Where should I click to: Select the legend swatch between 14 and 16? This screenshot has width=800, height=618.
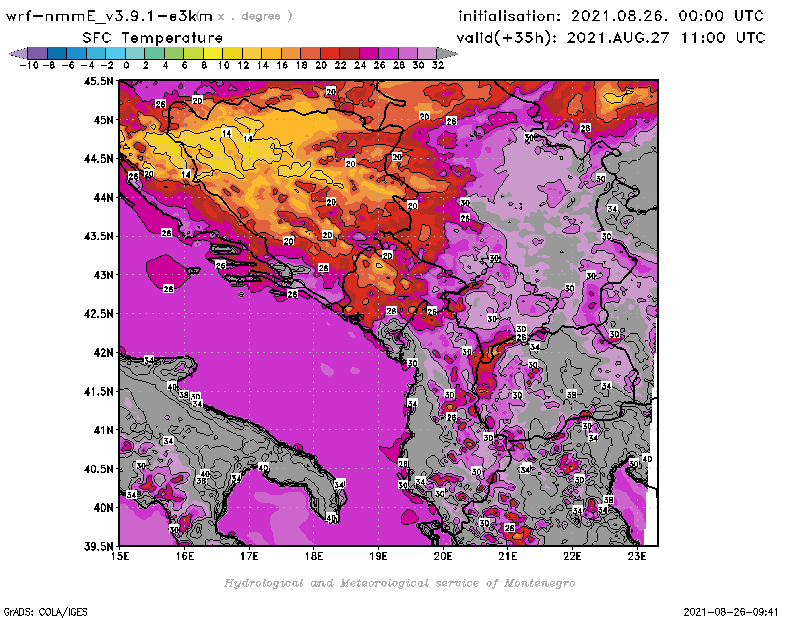271,53
